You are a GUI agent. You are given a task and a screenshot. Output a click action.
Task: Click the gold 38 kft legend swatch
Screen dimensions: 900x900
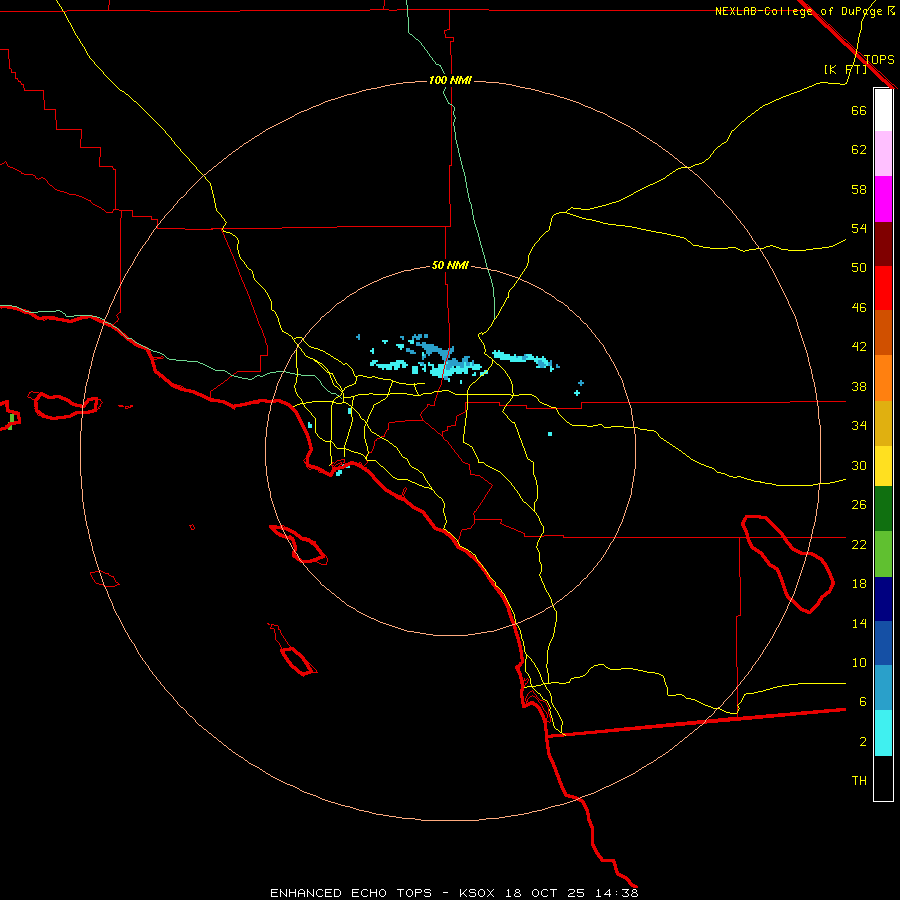883,423
